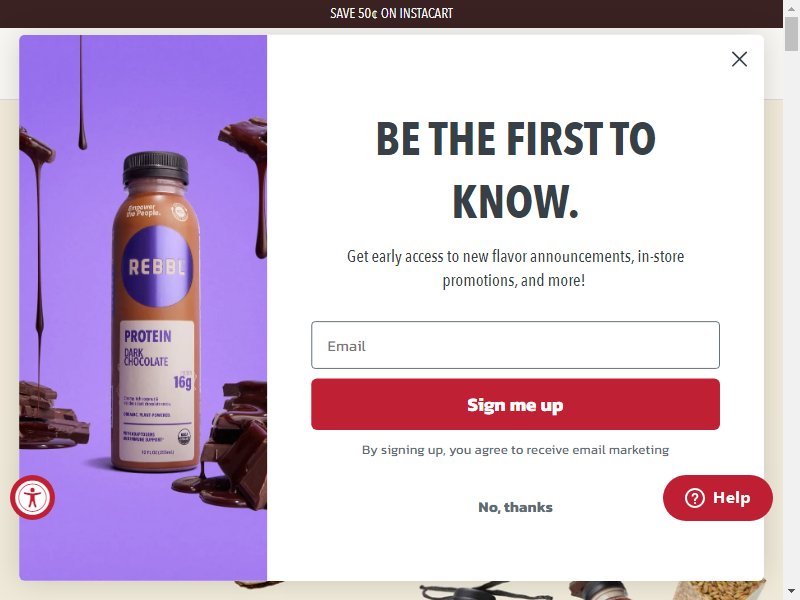800x600 pixels.
Task: Click the early access description text
Action: [x=515, y=268]
